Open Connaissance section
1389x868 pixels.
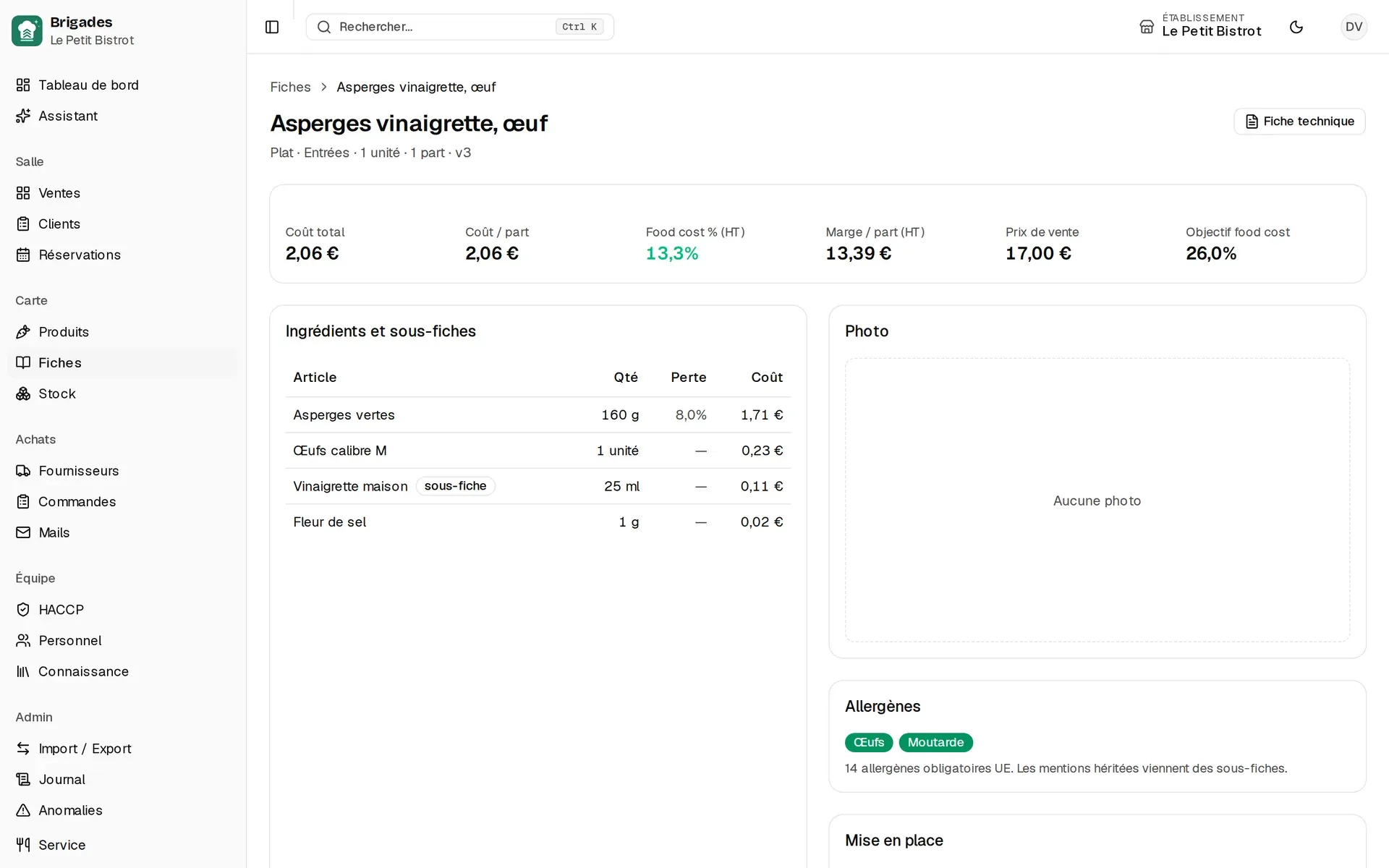click(x=122, y=672)
